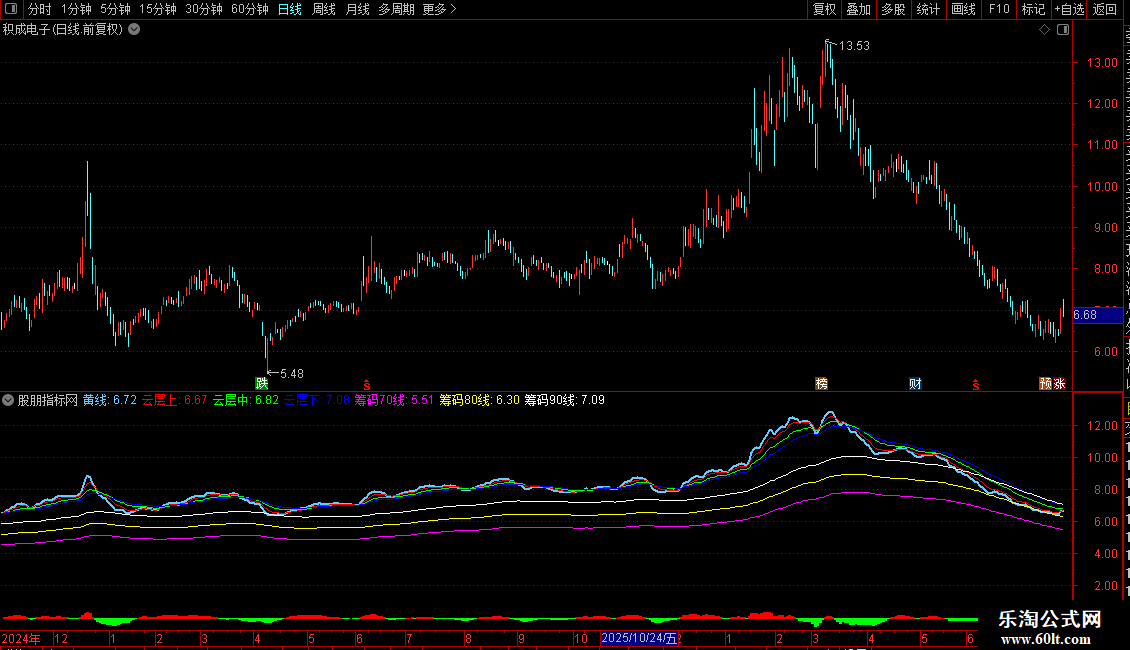
Task: Click the 榜 marker icon
Action: click(822, 383)
